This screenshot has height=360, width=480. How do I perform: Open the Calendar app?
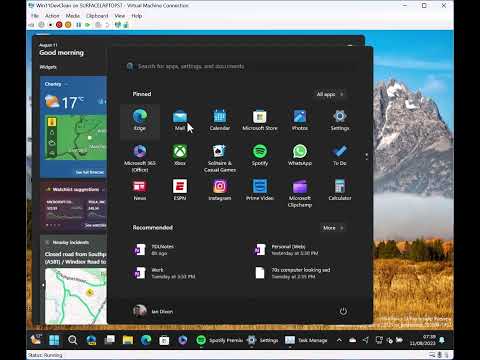(x=220, y=121)
